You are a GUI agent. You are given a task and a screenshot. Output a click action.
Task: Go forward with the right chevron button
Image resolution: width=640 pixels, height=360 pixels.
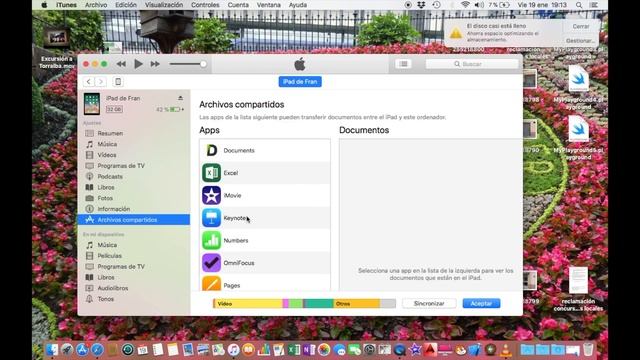[101, 82]
